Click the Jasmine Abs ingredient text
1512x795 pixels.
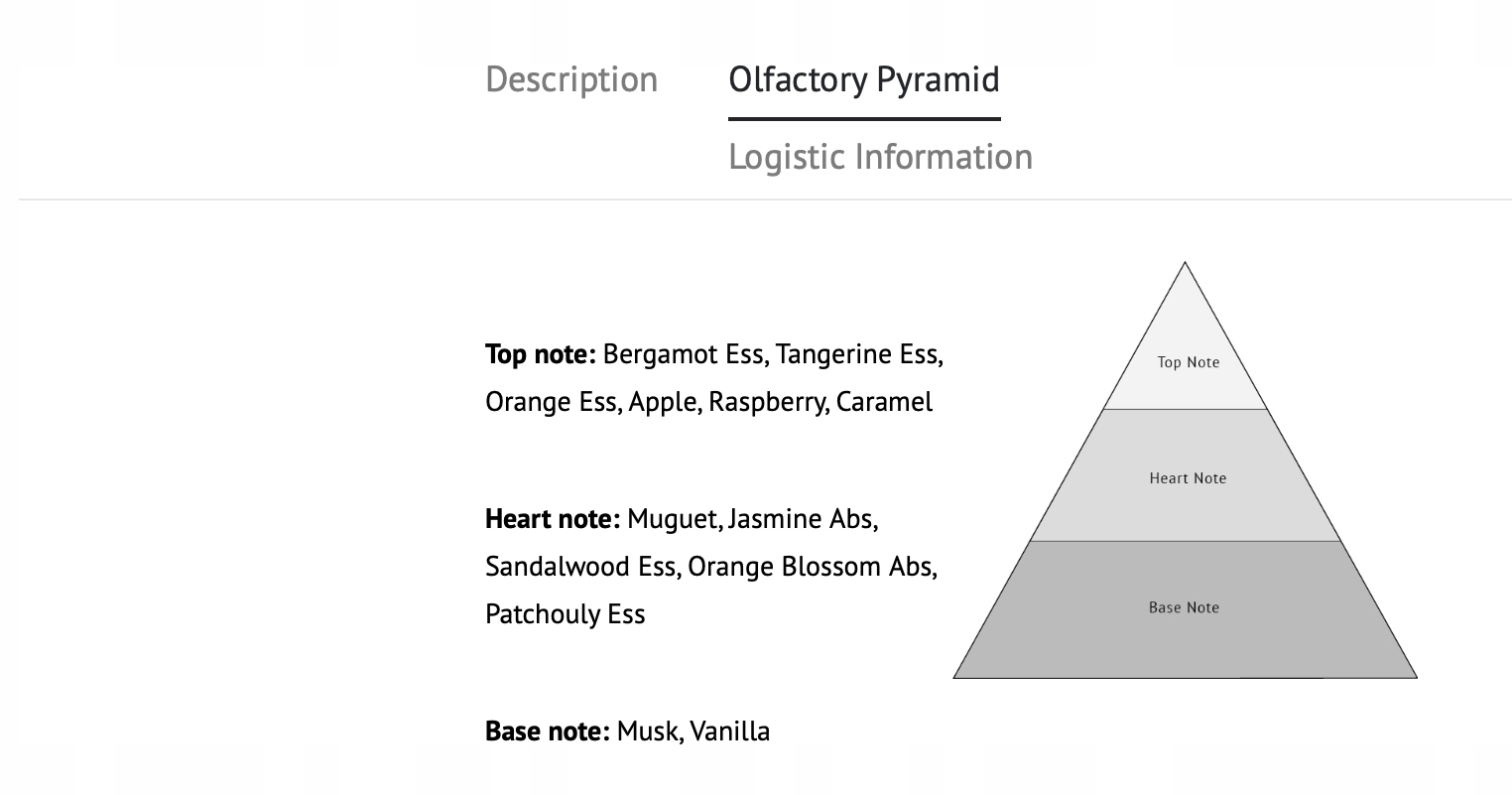800,519
